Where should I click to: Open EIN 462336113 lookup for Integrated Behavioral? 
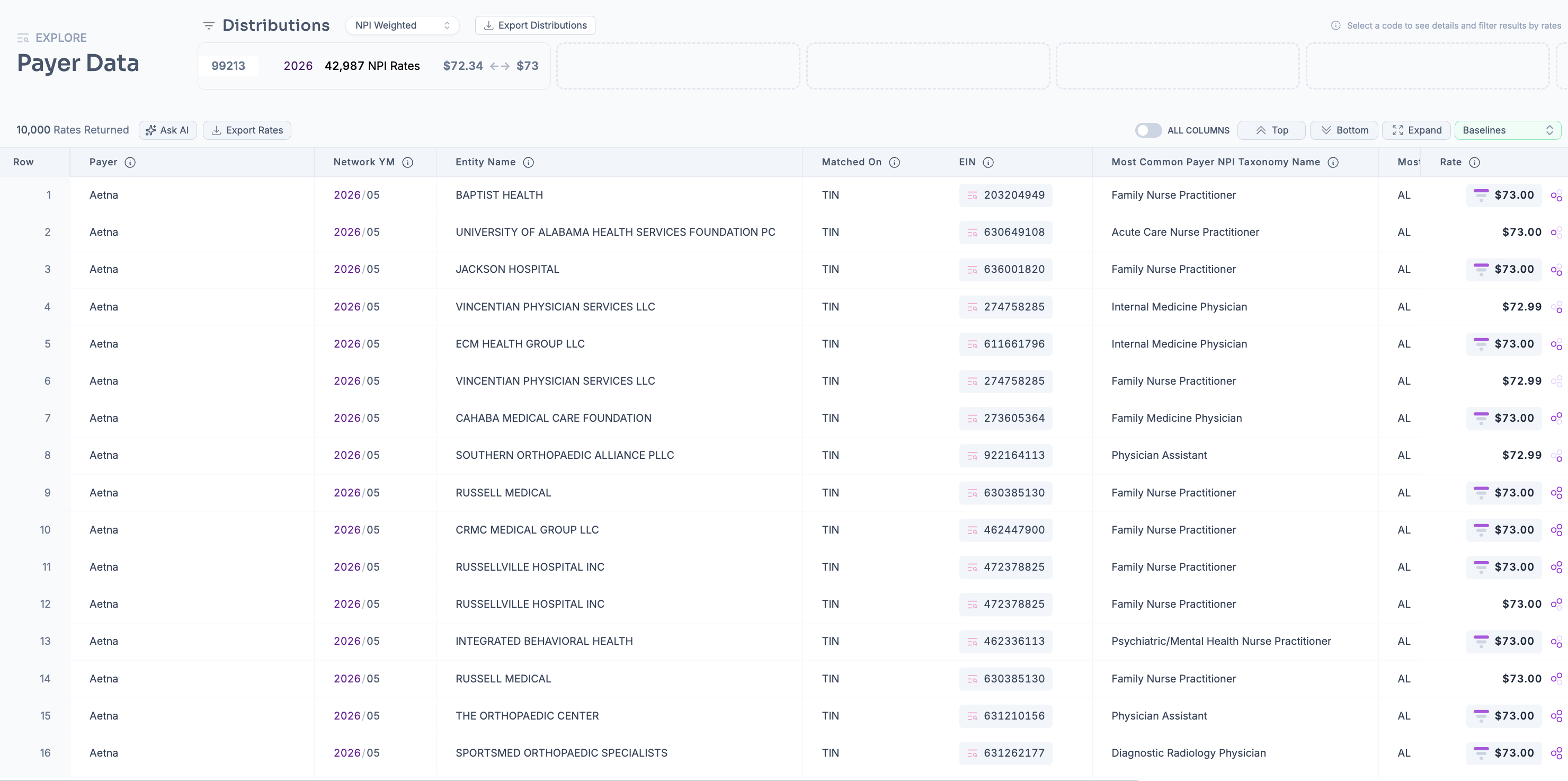point(1005,642)
